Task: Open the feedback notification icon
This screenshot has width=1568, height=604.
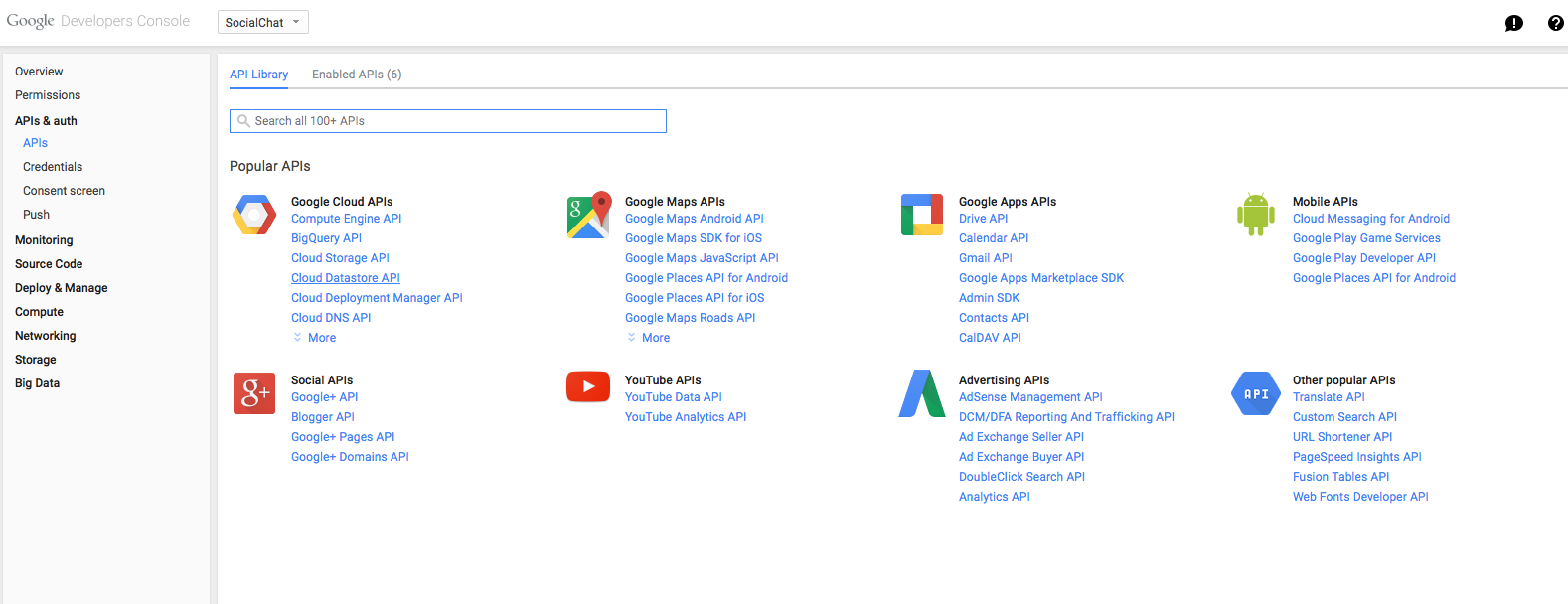Action: point(1513,23)
